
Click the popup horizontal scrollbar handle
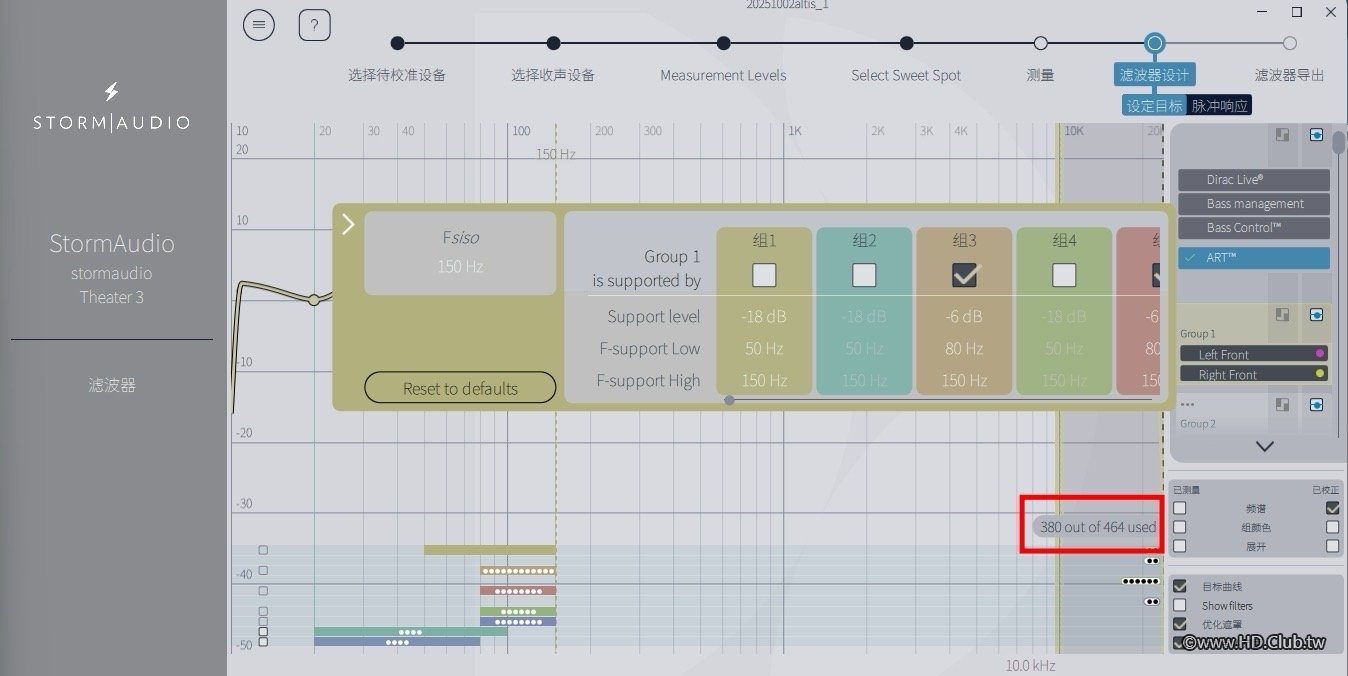coord(729,400)
